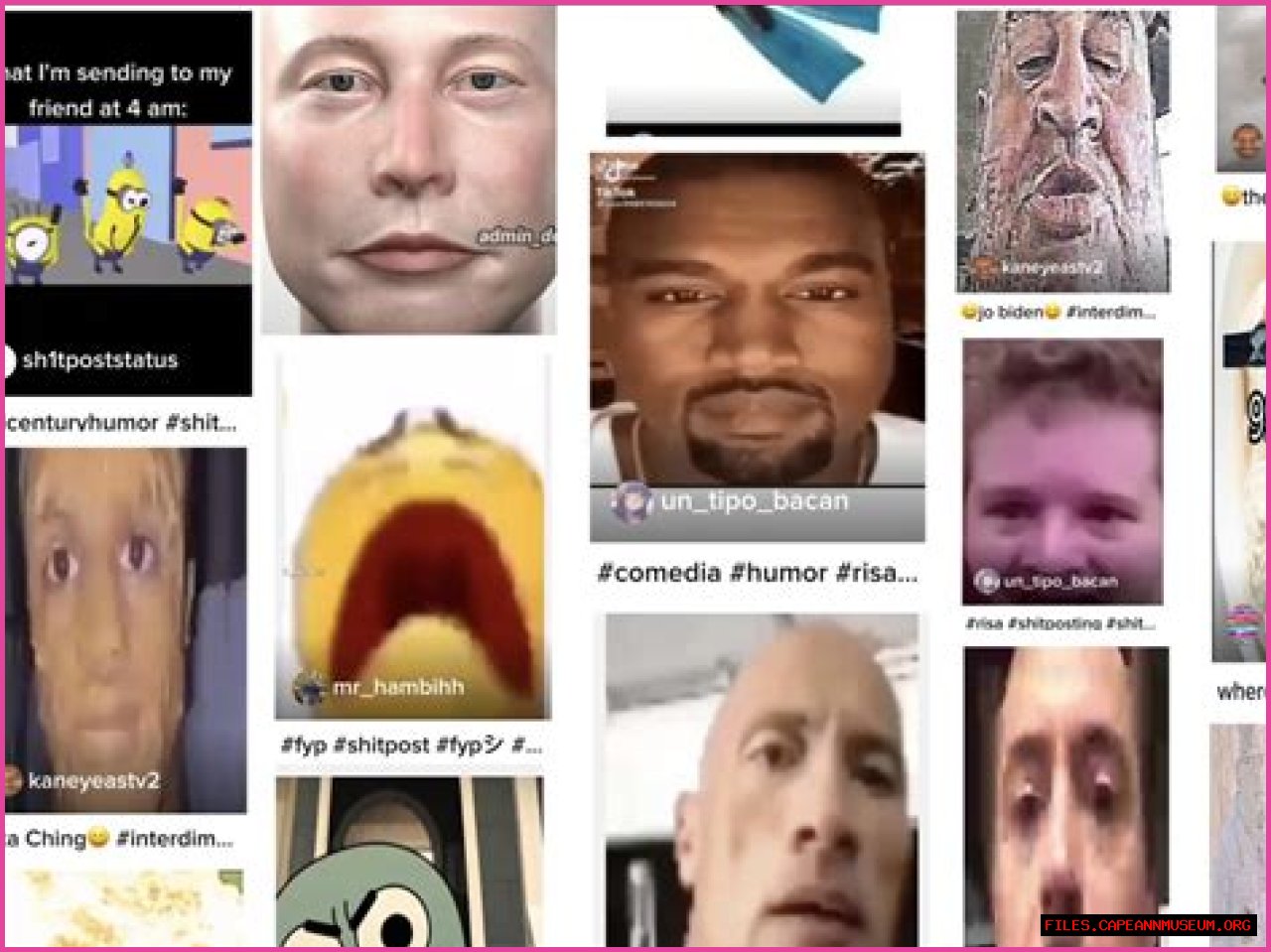
Task: Click the un_tipo_bacan avatar on center video
Action: [632, 501]
